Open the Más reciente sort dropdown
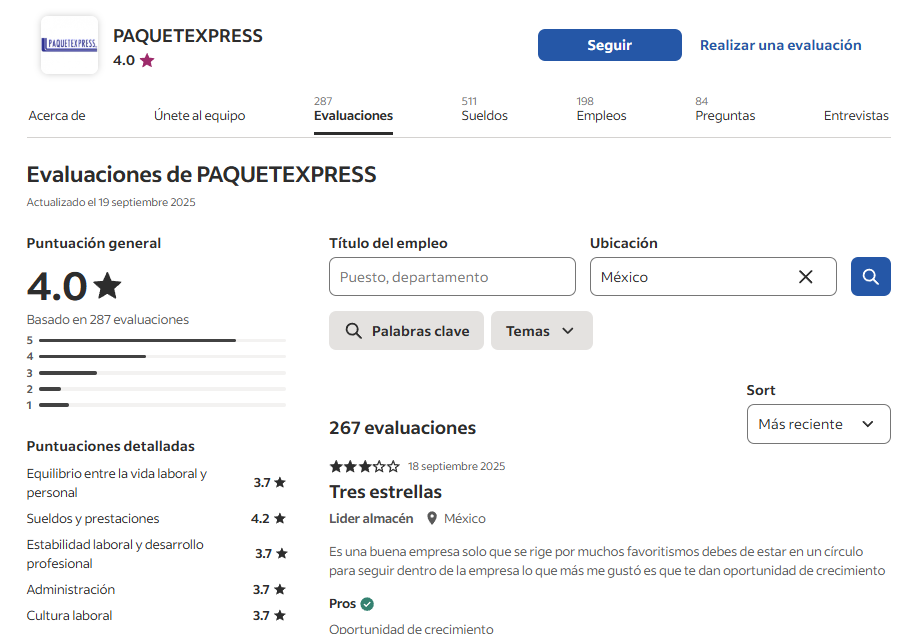Screen dimensions: 916x634 818,424
